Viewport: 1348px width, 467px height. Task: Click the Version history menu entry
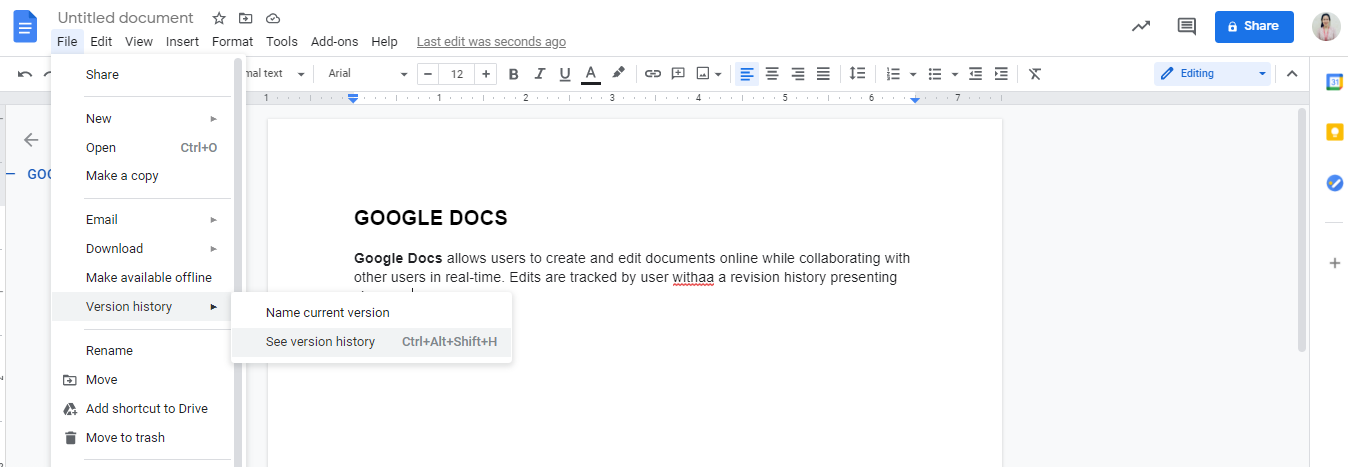point(142,306)
